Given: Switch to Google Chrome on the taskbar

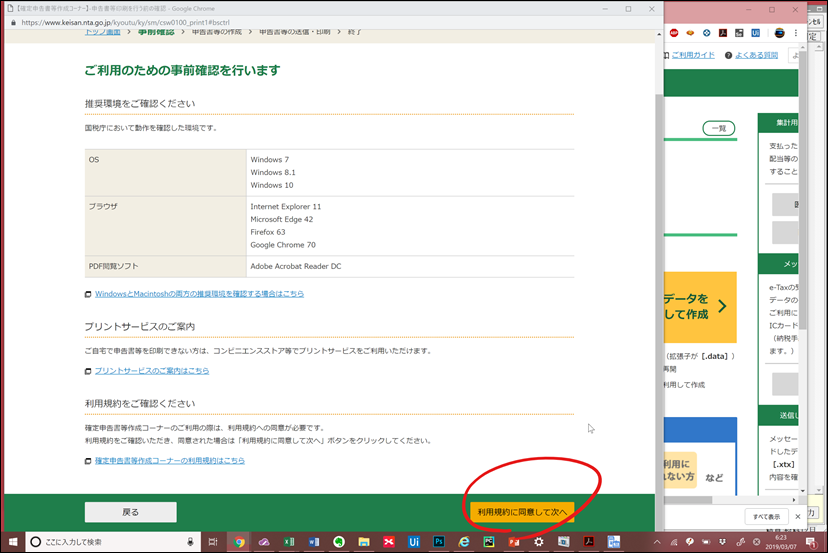Looking at the screenshot, I should click(x=239, y=541).
